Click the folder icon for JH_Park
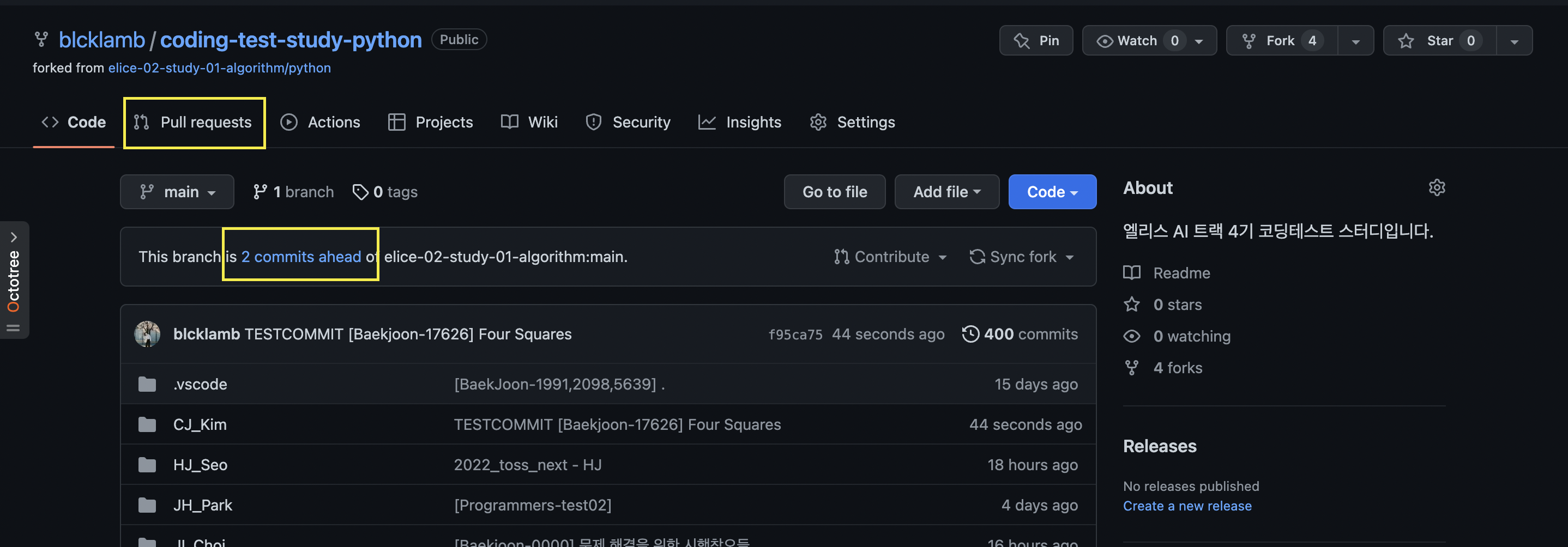The width and height of the screenshot is (1568, 547). [147, 505]
